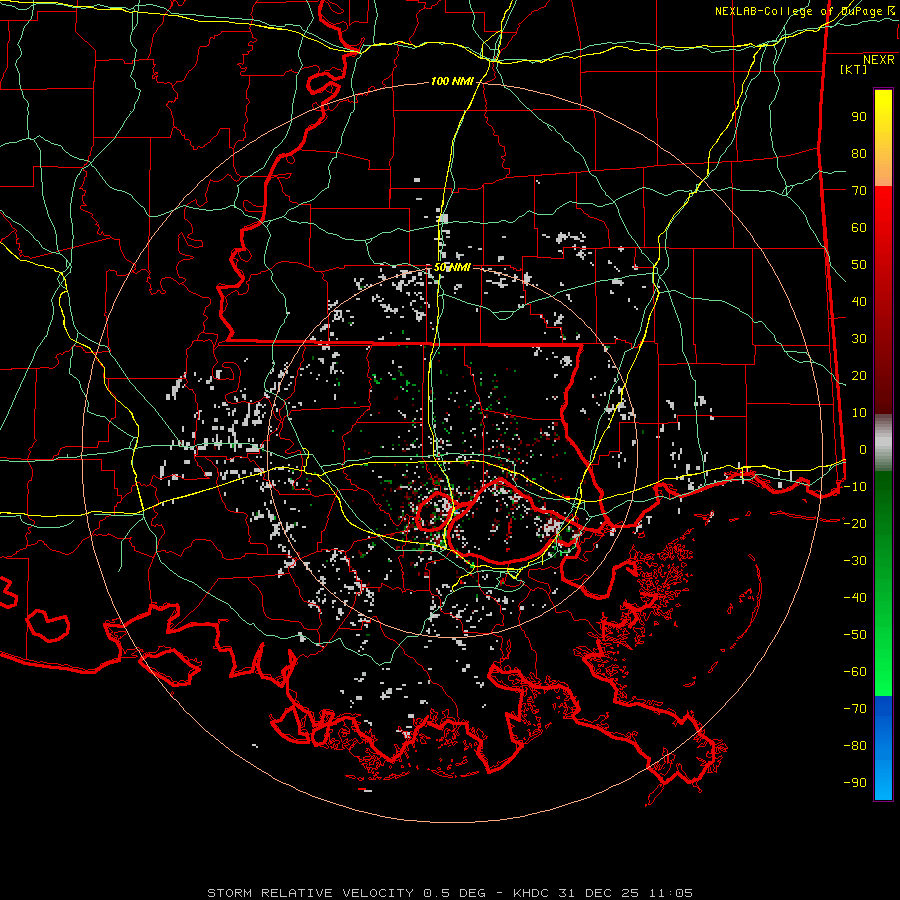The height and width of the screenshot is (900, 900).
Task: Click the 50 value on the velocity scale
Action: pyautogui.click(x=859, y=265)
